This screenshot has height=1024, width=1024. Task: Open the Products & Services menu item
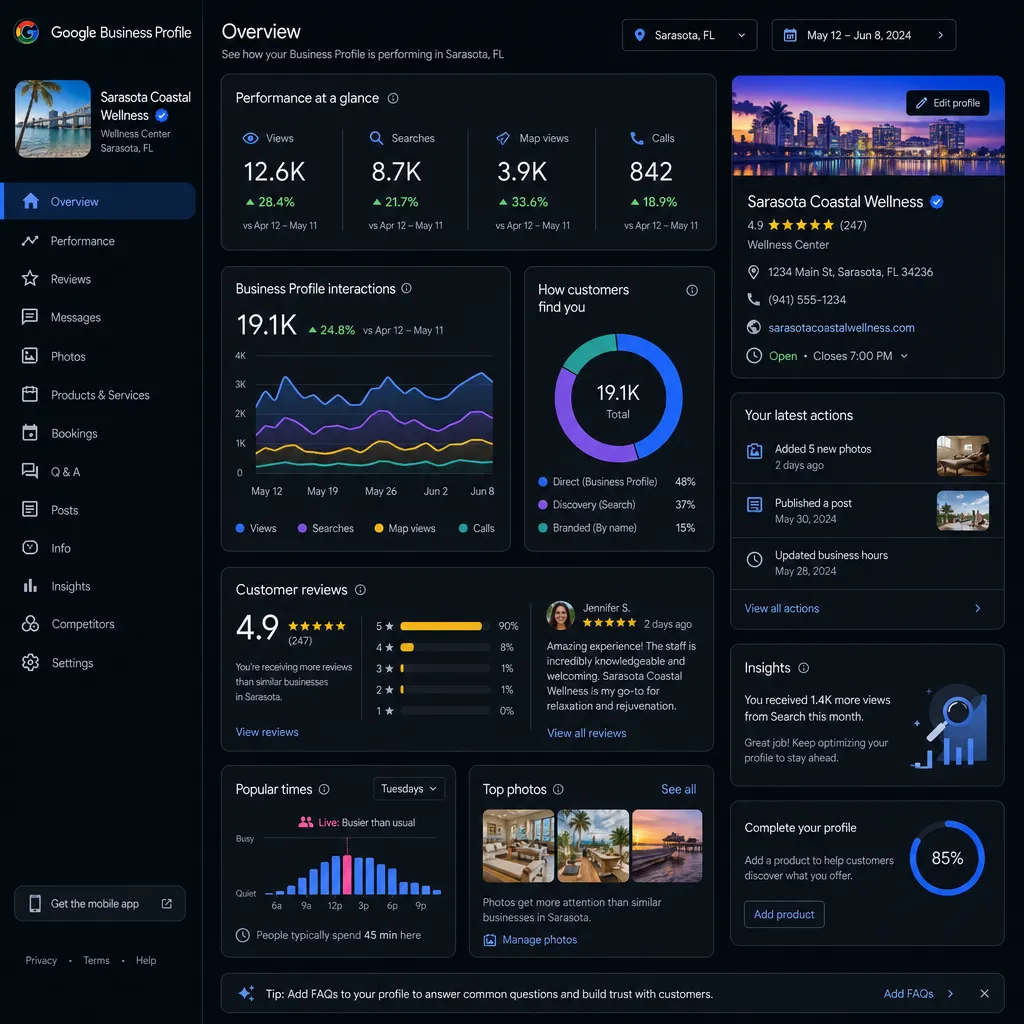pyautogui.click(x=101, y=394)
